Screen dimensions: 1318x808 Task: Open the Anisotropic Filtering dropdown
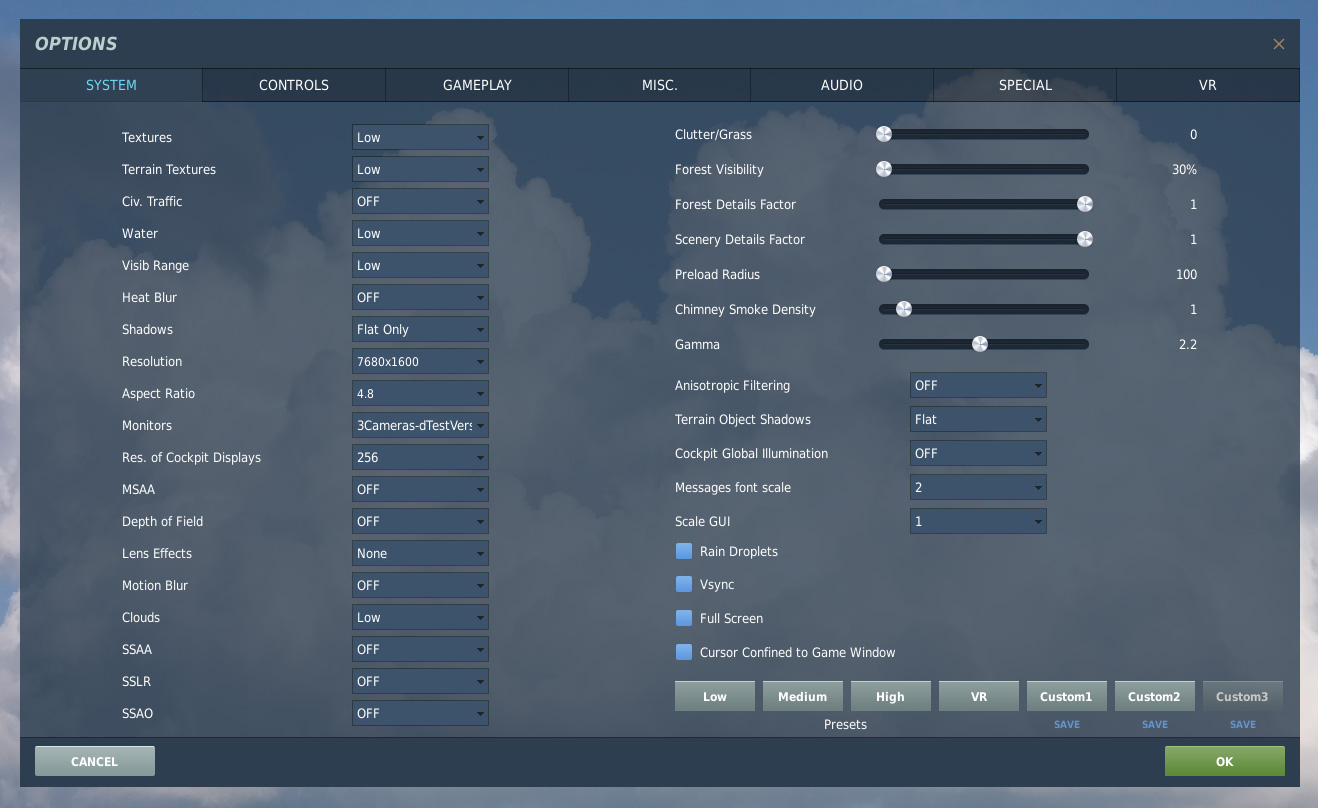click(978, 385)
